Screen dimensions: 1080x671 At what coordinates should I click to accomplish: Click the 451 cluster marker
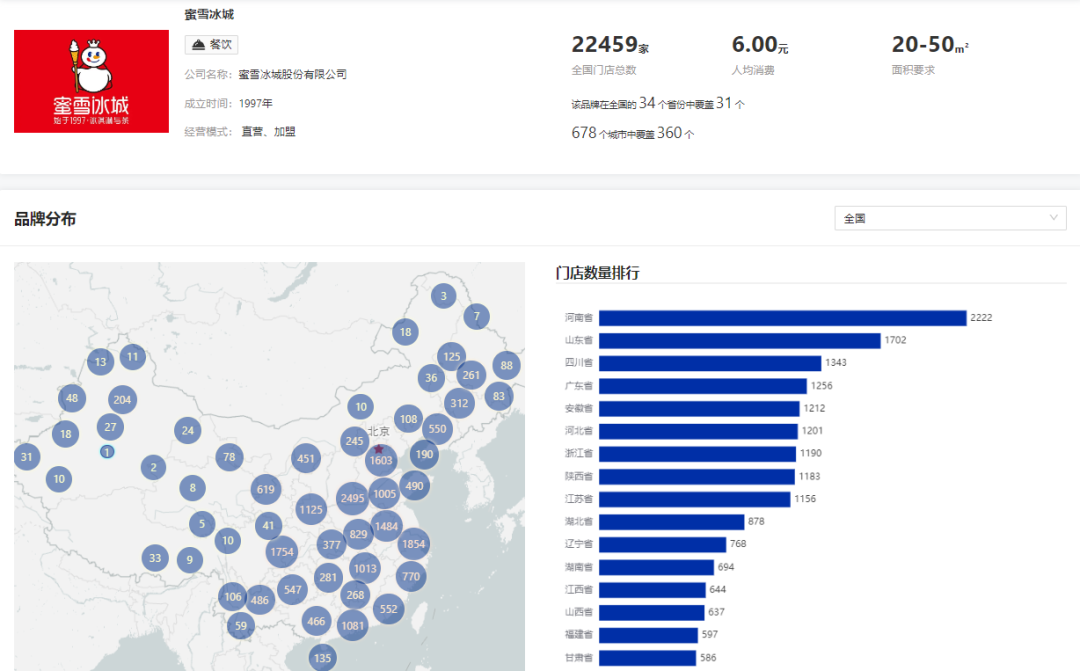[306, 458]
